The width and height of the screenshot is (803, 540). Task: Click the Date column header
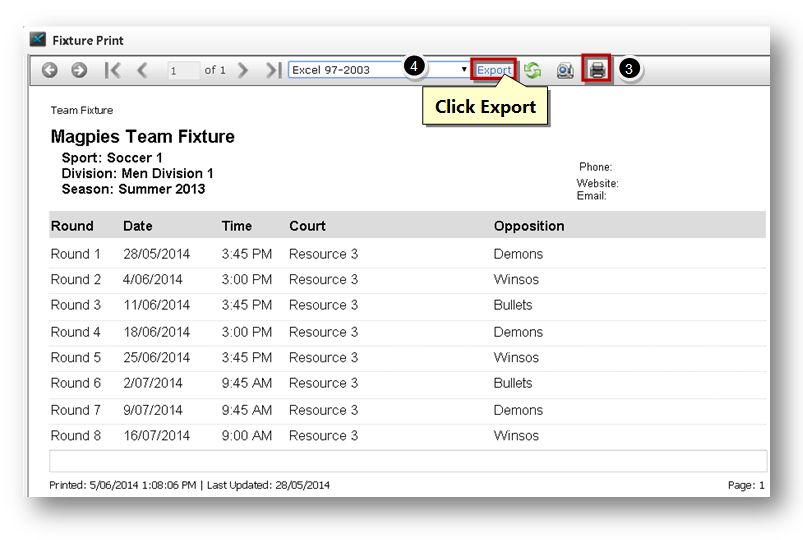point(138,226)
